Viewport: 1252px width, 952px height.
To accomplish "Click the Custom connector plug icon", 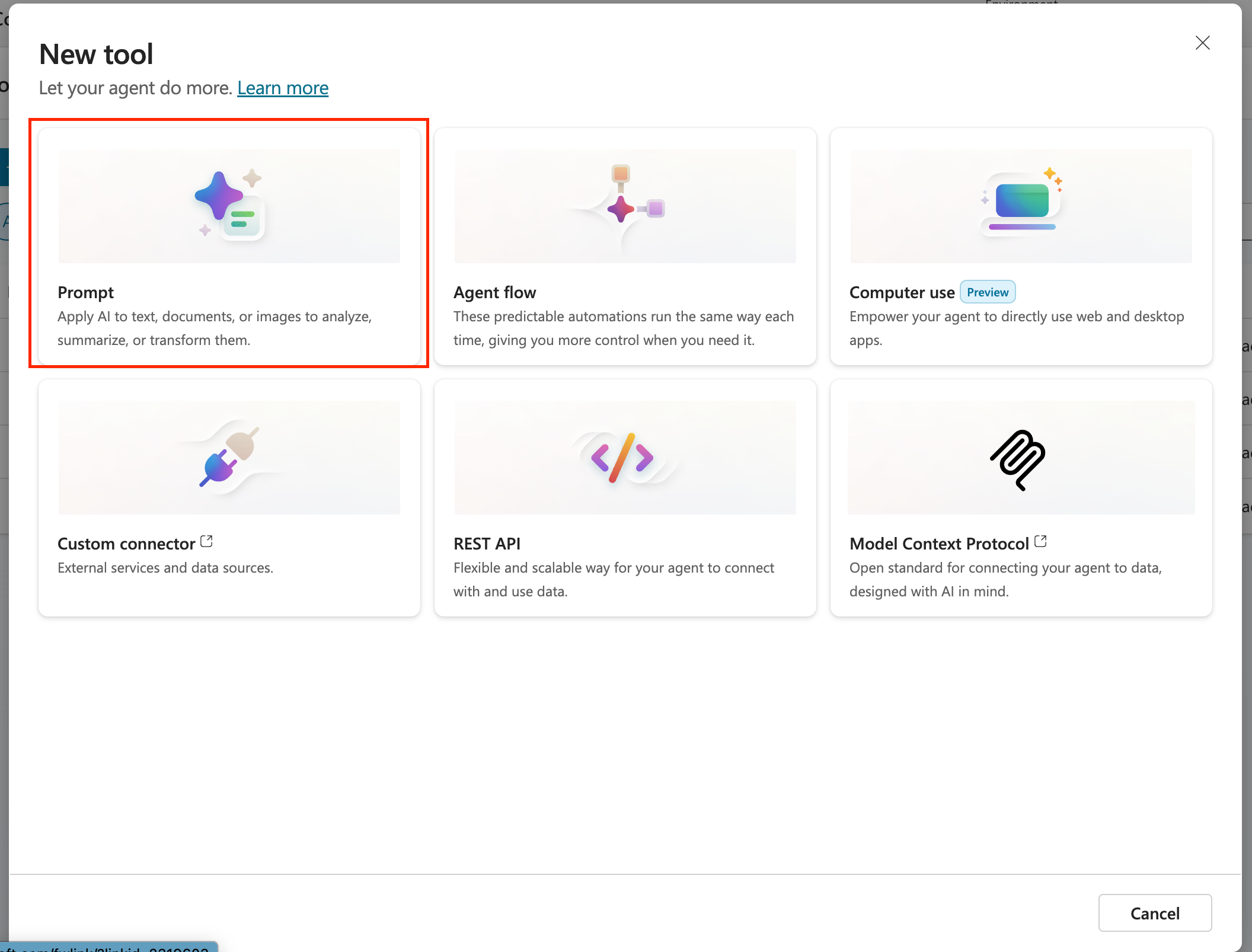I will coord(229,455).
